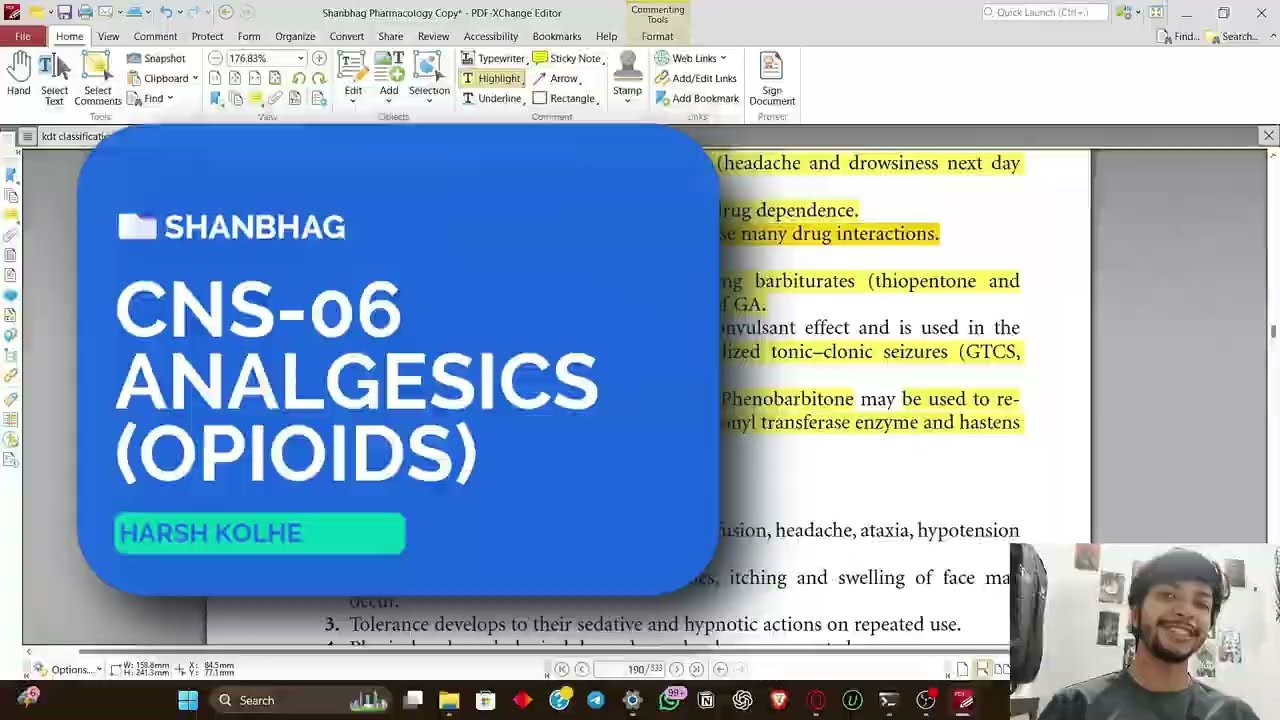Switch to the View ribbon tab

(109, 36)
